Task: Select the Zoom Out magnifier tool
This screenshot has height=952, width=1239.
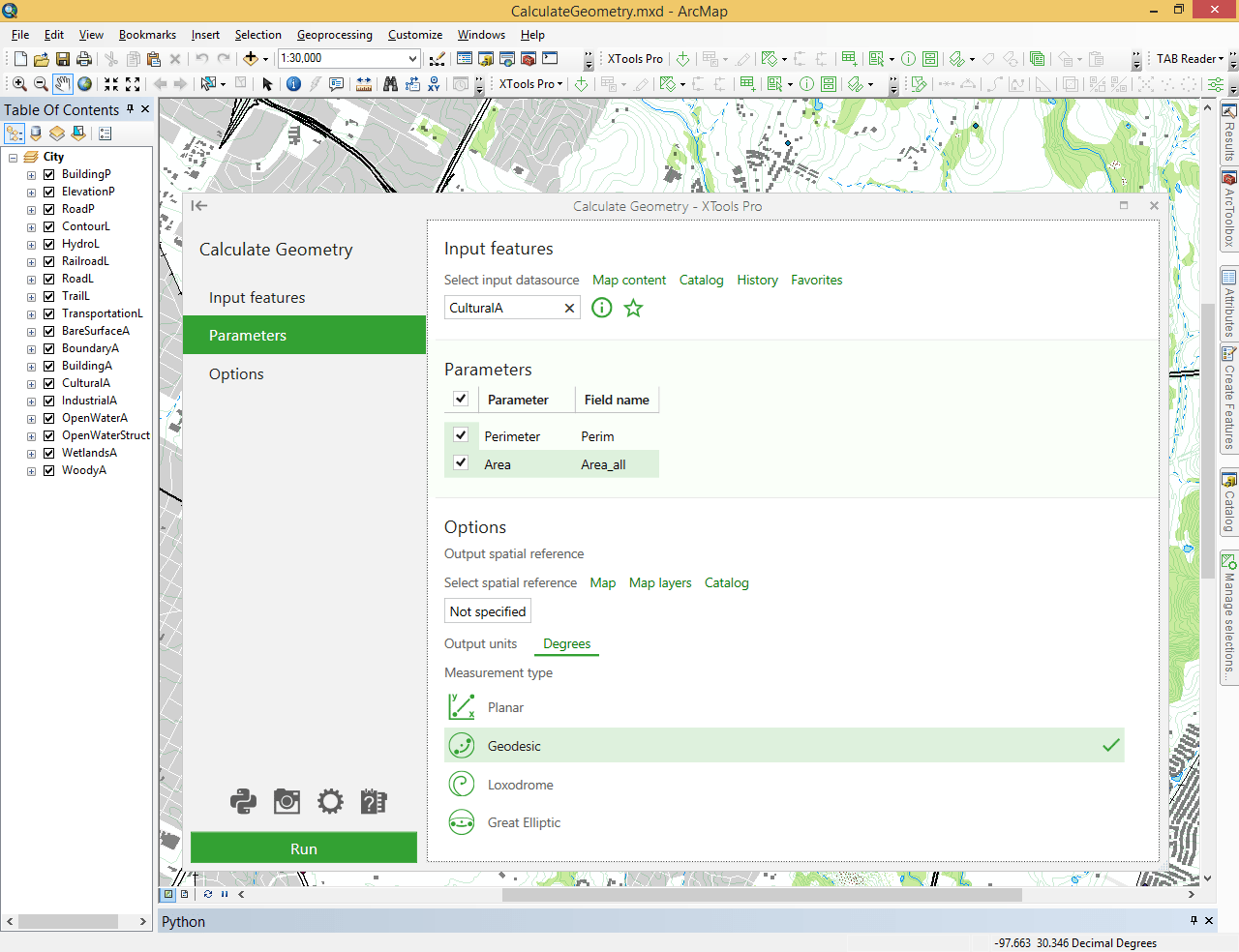Action: tap(41, 84)
